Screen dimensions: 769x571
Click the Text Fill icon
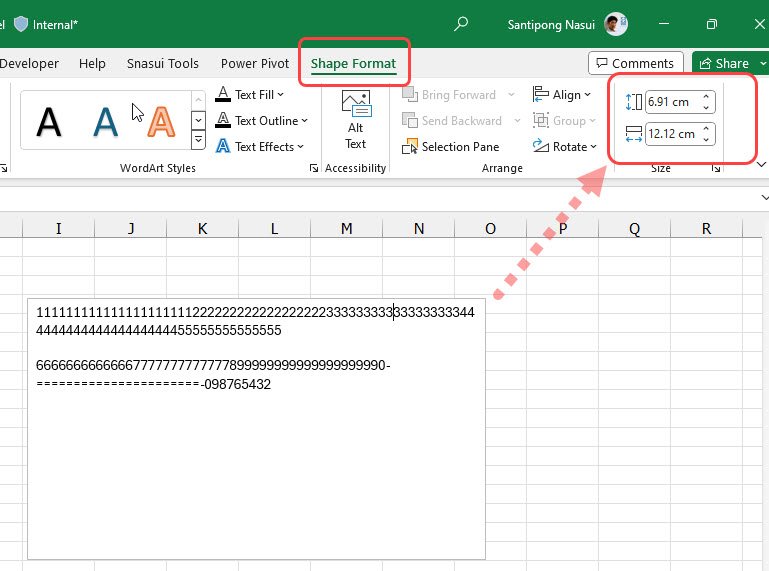(x=224, y=95)
